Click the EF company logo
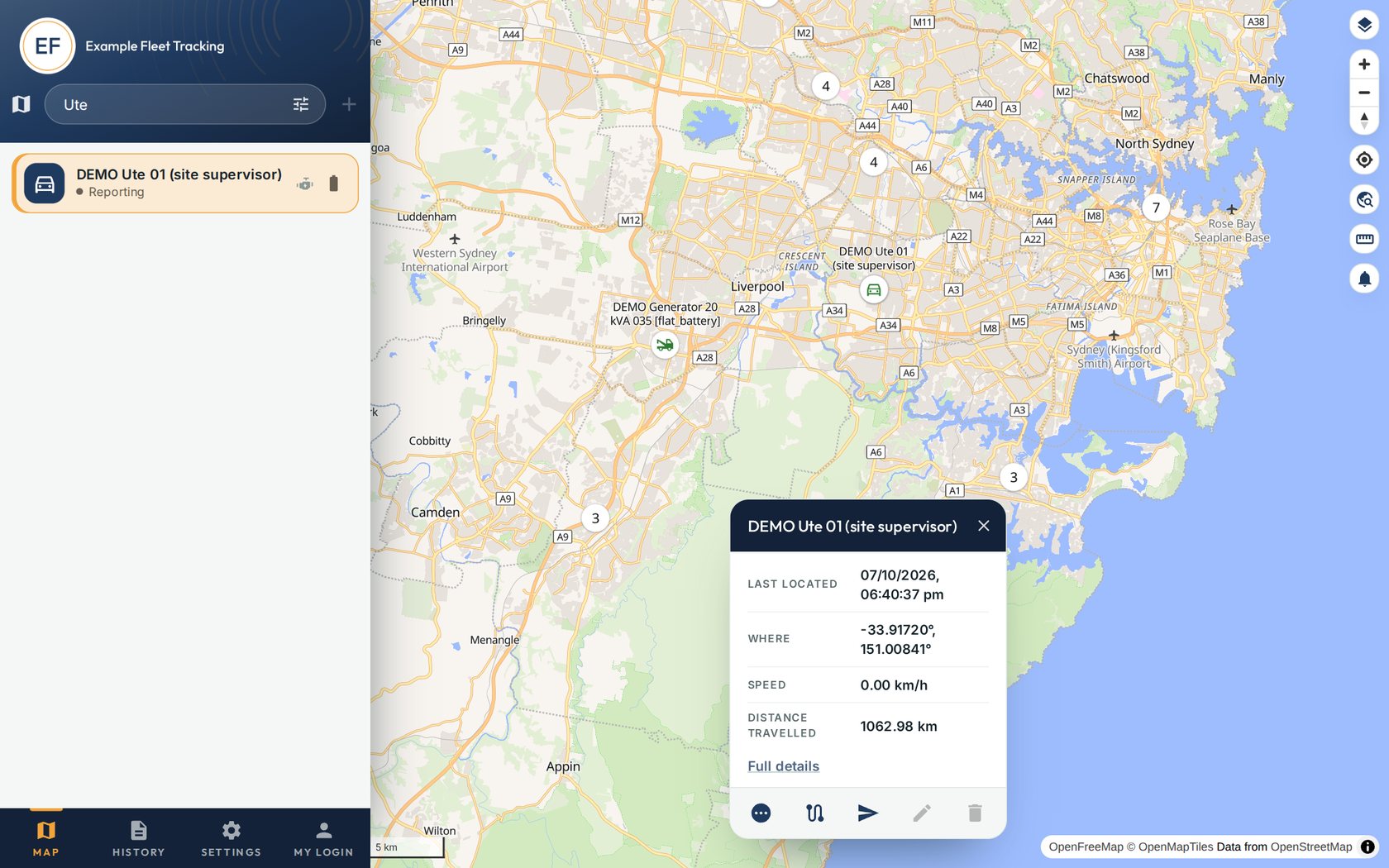 tap(47, 46)
